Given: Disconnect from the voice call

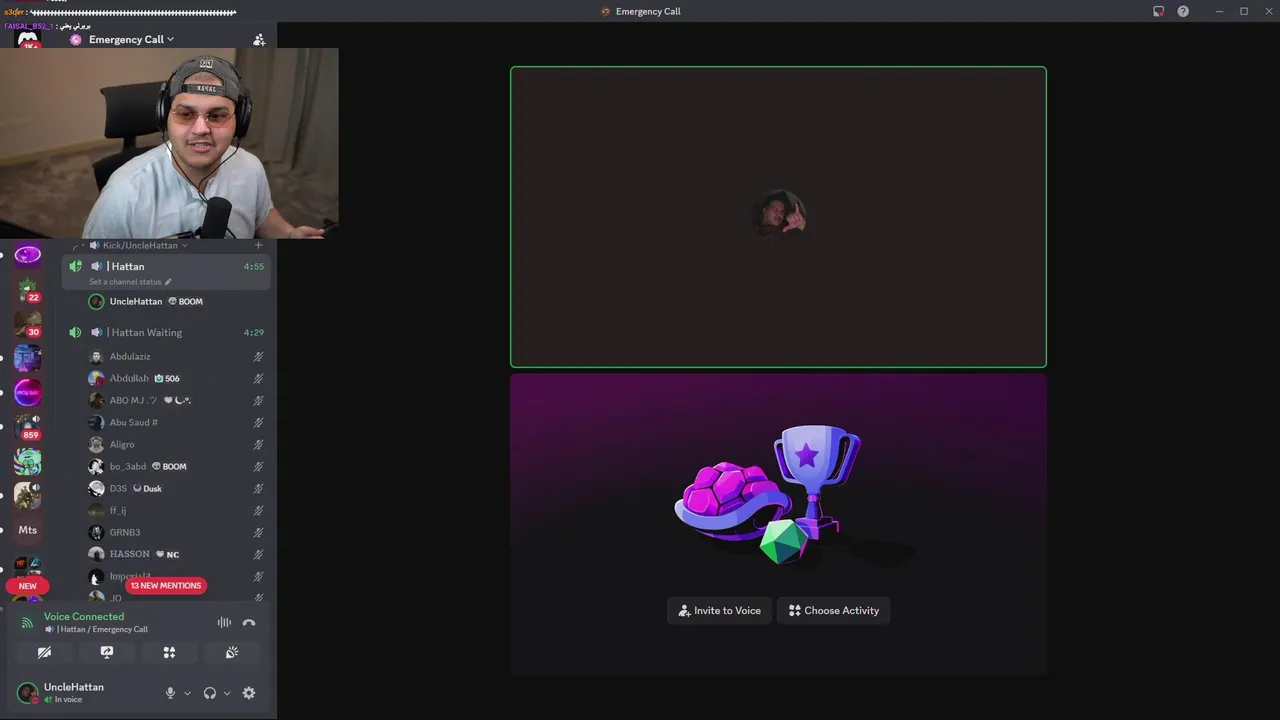Looking at the screenshot, I should pyautogui.click(x=249, y=622).
